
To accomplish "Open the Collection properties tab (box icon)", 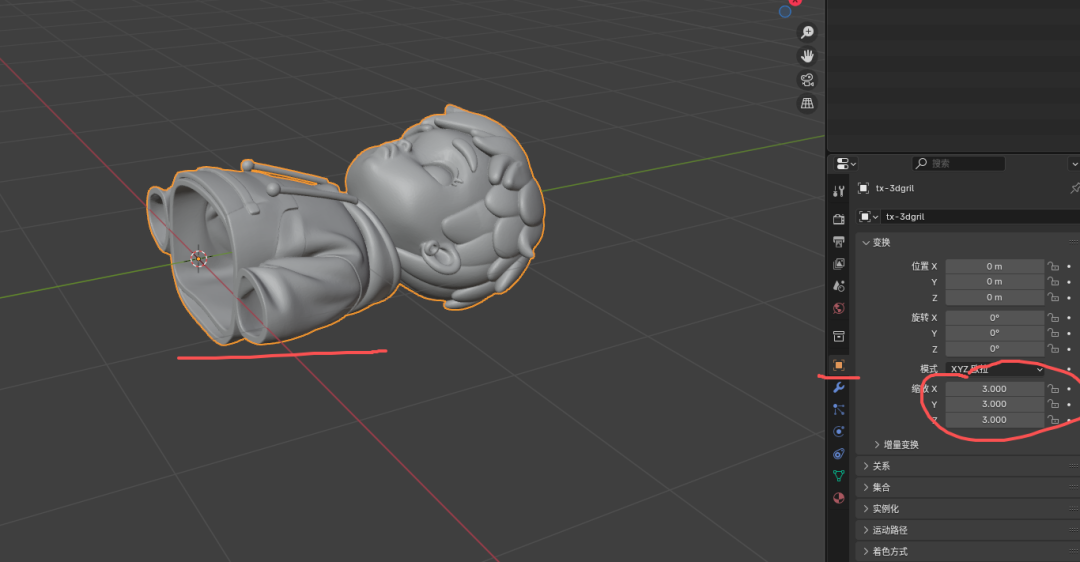I will 838,336.
